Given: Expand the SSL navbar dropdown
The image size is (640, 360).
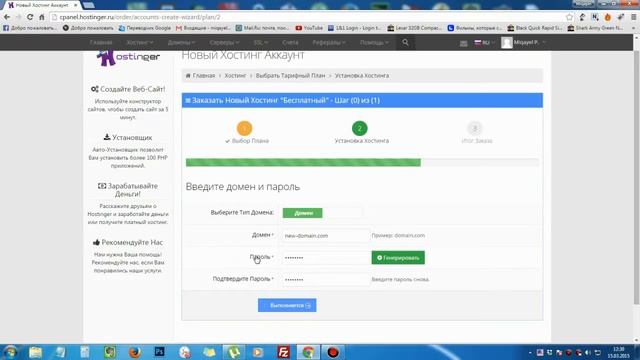Looking at the screenshot, I should [x=260, y=42].
